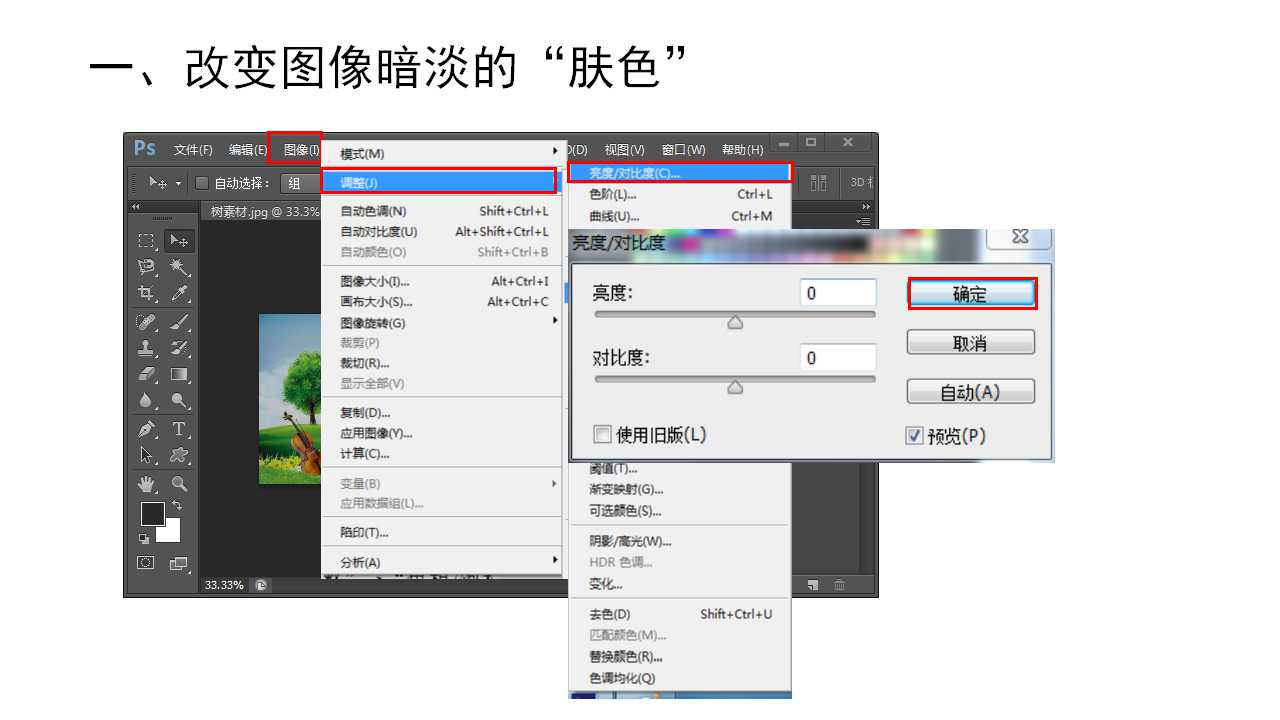Screen dimensions: 1280x720
Task: Open 图像(I) menu
Action: click(x=301, y=150)
